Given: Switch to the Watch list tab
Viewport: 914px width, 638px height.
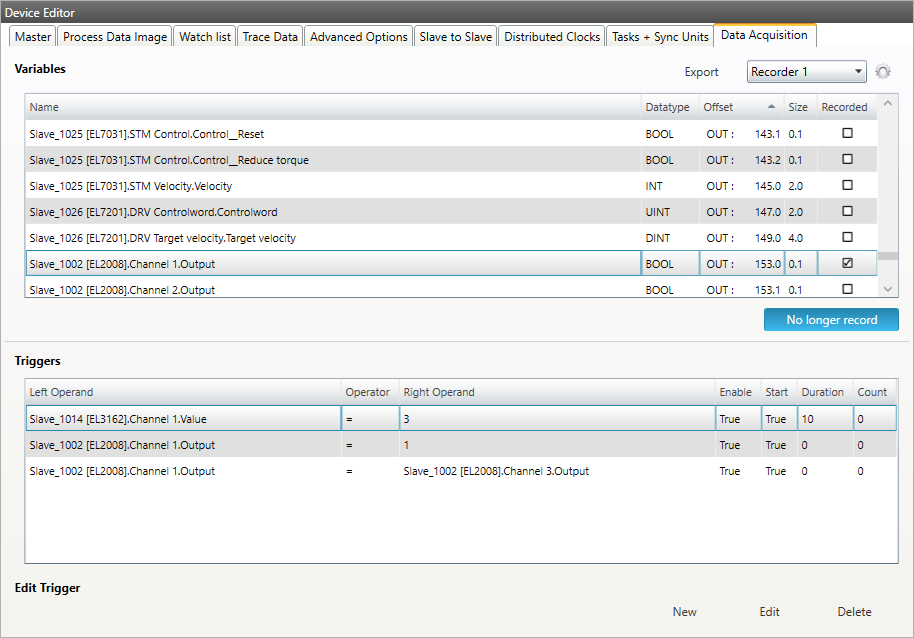Looking at the screenshot, I should pos(205,37).
